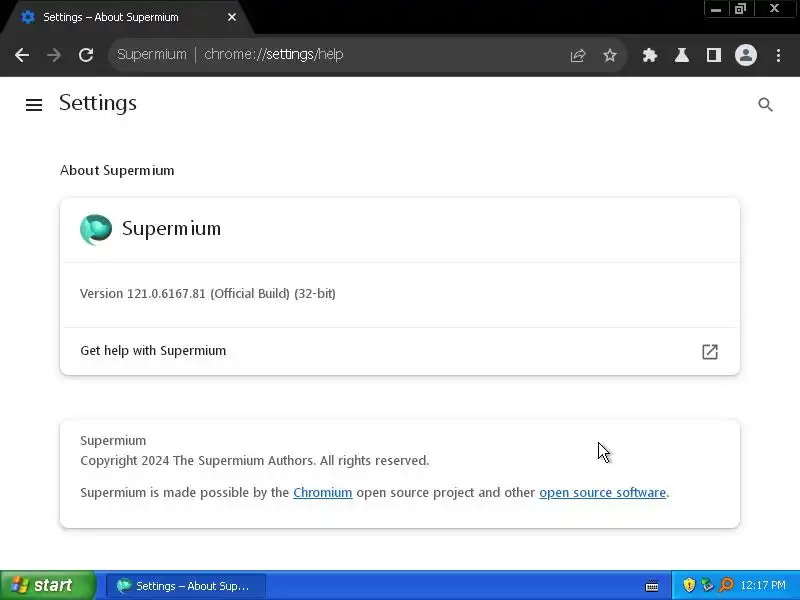Open the Chromium link
This screenshot has height=600, width=800.
coord(322,492)
